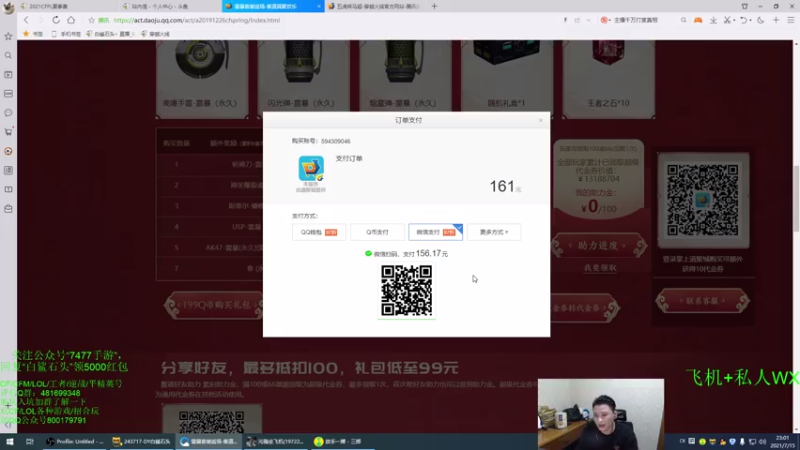Image resolution: width=800 pixels, height=450 pixels.
Task: Click the 王者之石*10 reward card
Action: pyautogui.click(x=608, y=79)
